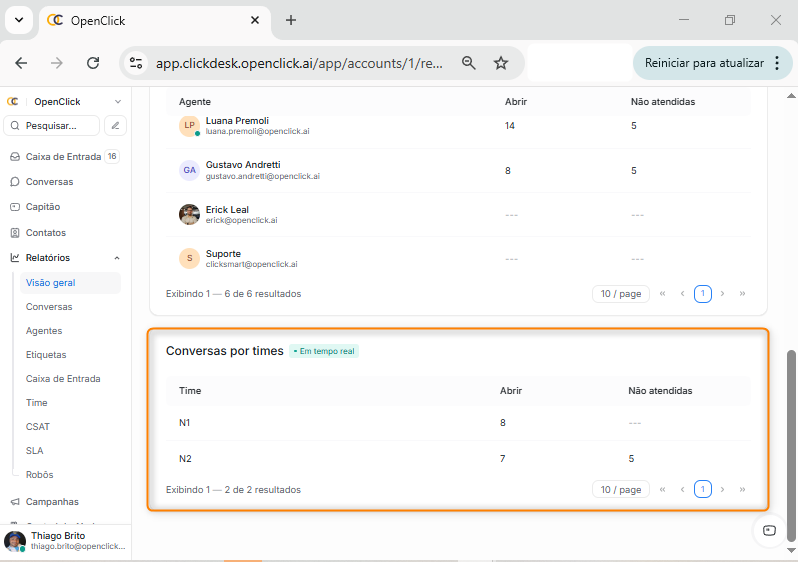Bookmark this page with the star icon
The image size is (798, 562).
click(501, 63)
